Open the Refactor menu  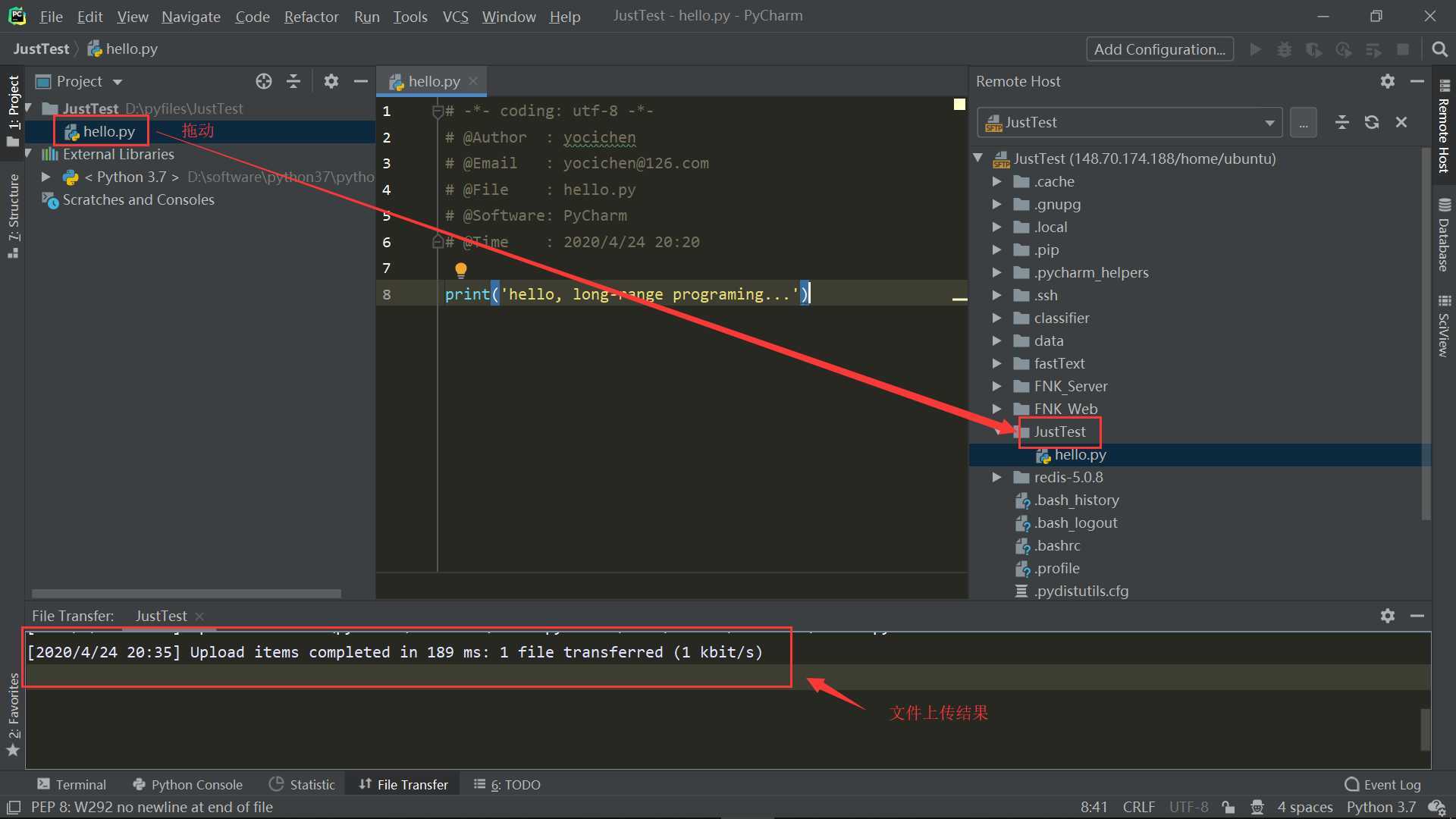[x=311, y=17]
